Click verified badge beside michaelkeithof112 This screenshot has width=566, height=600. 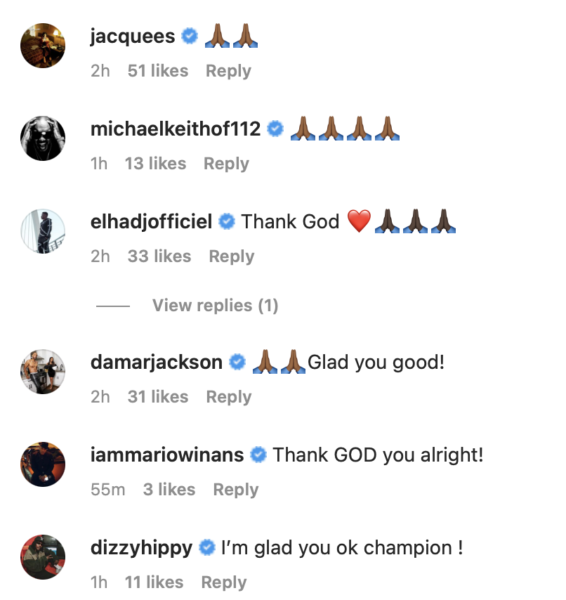click(275, 129)
